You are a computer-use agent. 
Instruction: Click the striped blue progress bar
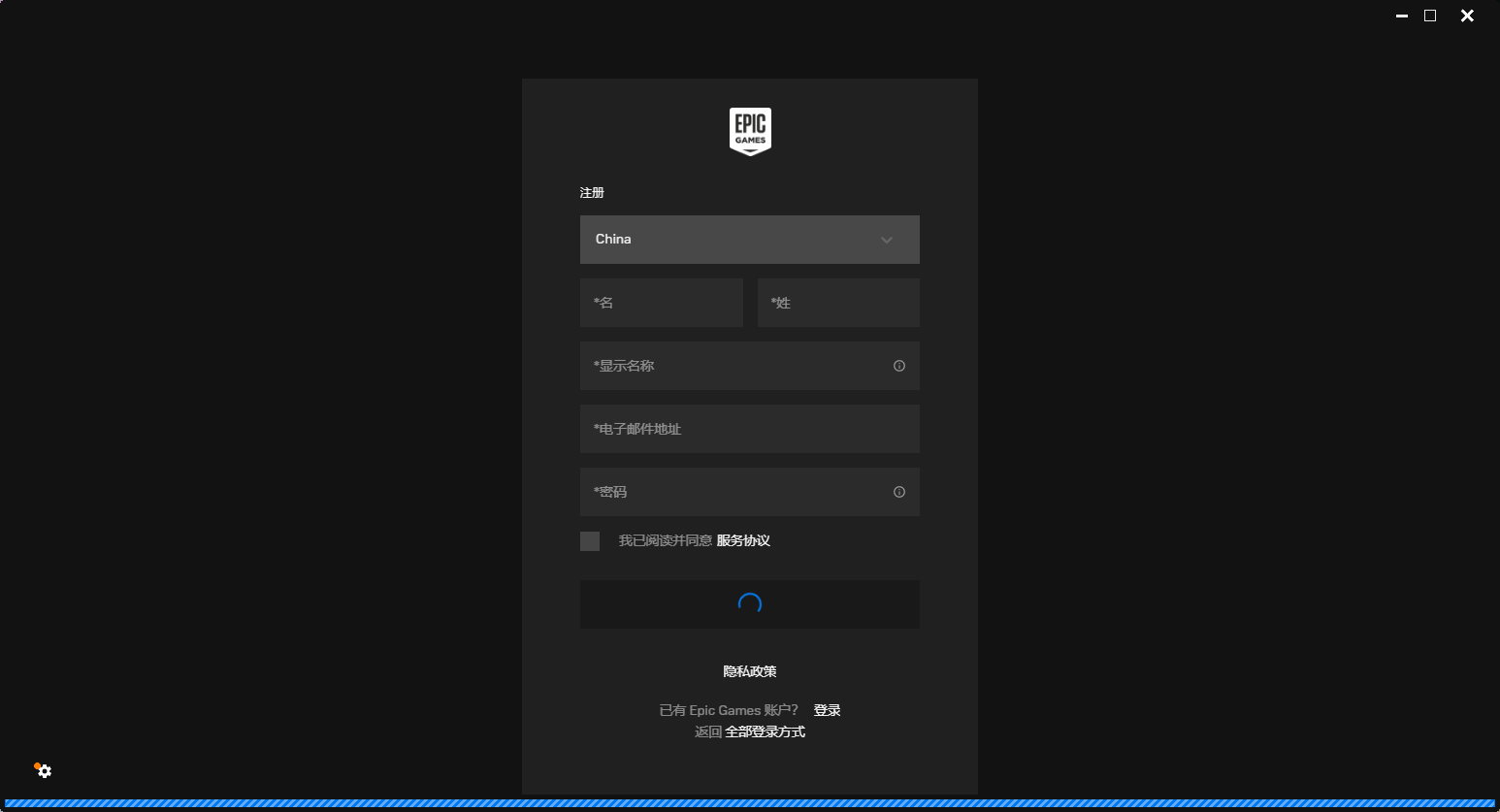point(749,803)
